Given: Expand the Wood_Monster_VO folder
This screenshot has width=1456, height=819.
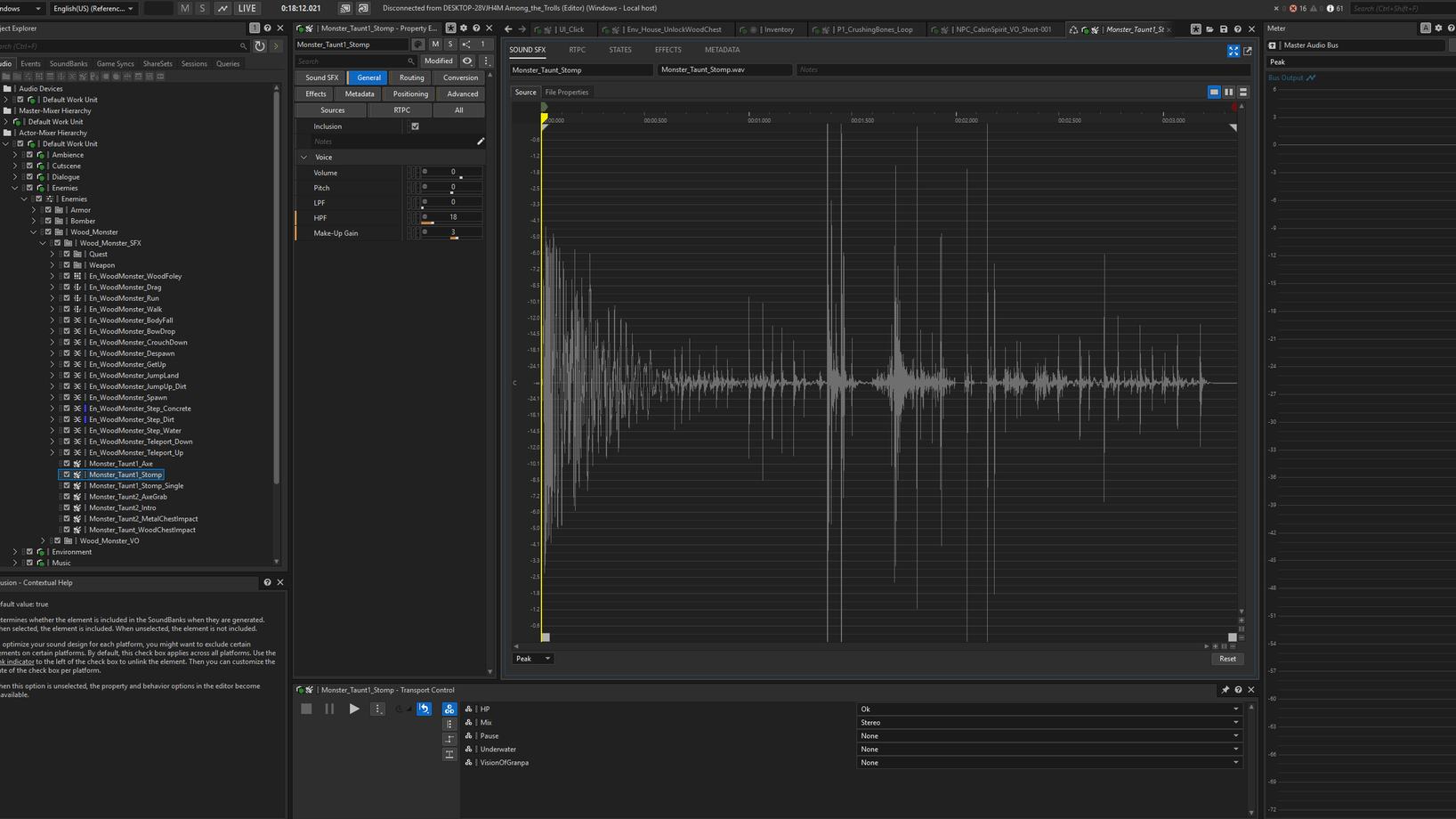Looking at the screenshot, I should coord(43,540).
